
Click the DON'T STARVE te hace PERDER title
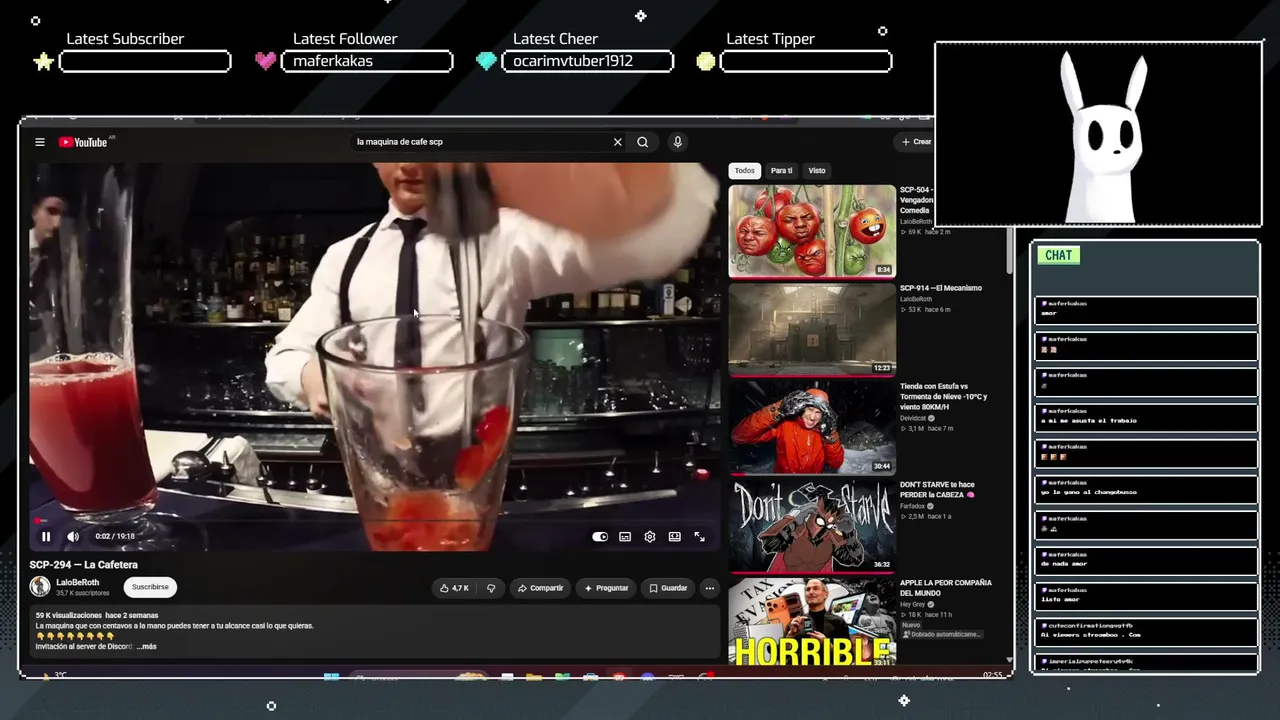937,490
